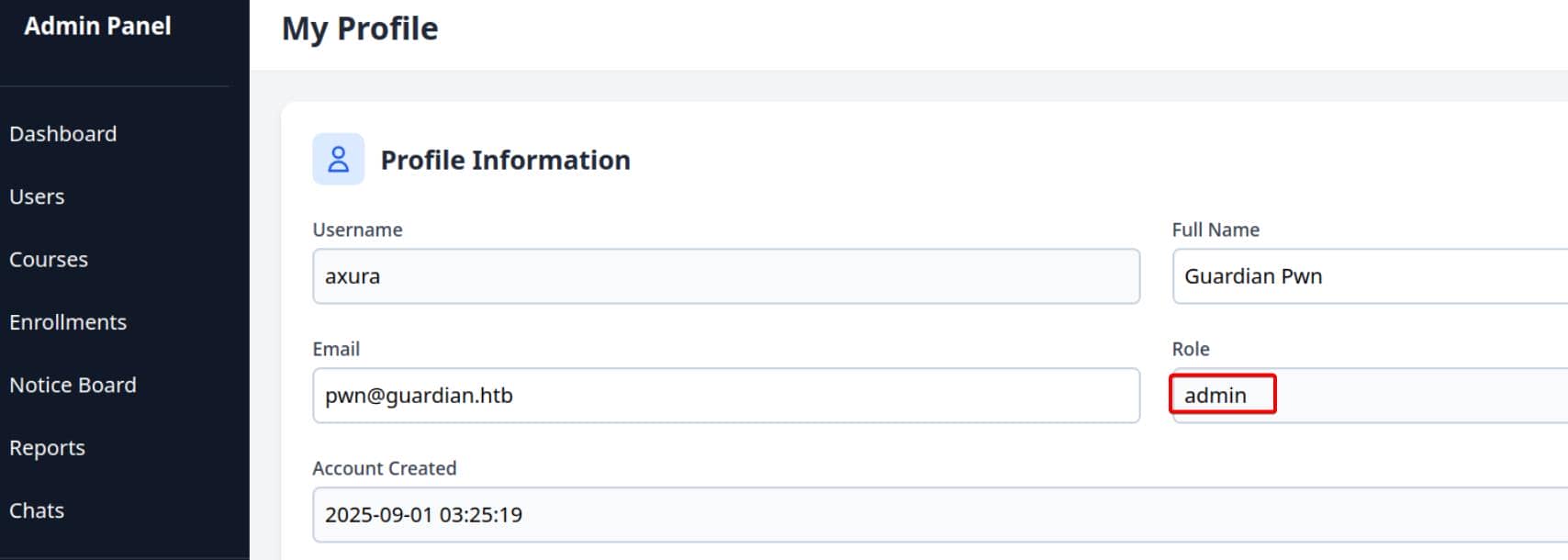The image size is (1568, 560).
Task: Open Courses in the sidebar
Action: pyautogui.click(x=49, y=260)
